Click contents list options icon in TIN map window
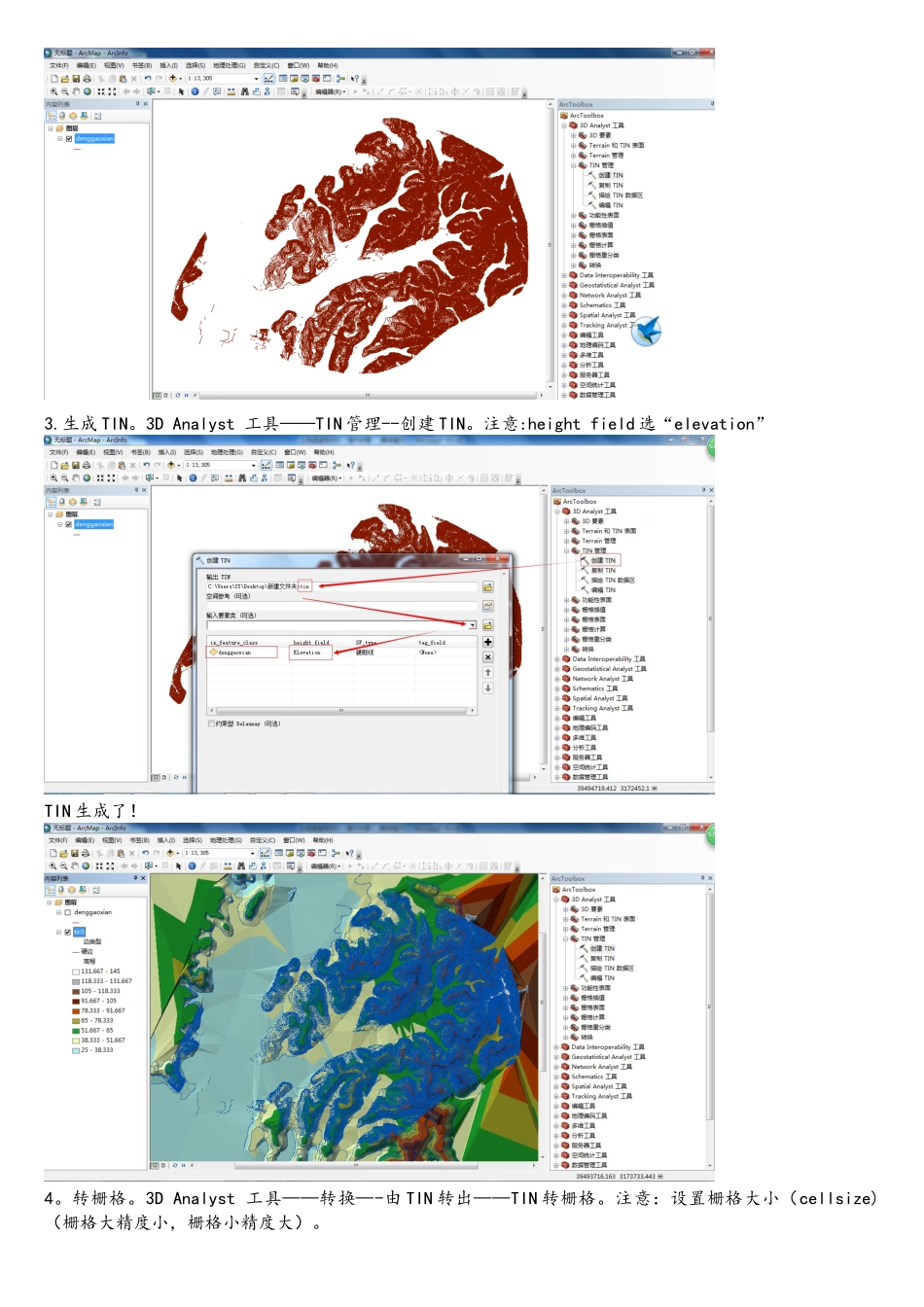The image size is (924, 1307). pyautogui.click(x=95, y=890)
